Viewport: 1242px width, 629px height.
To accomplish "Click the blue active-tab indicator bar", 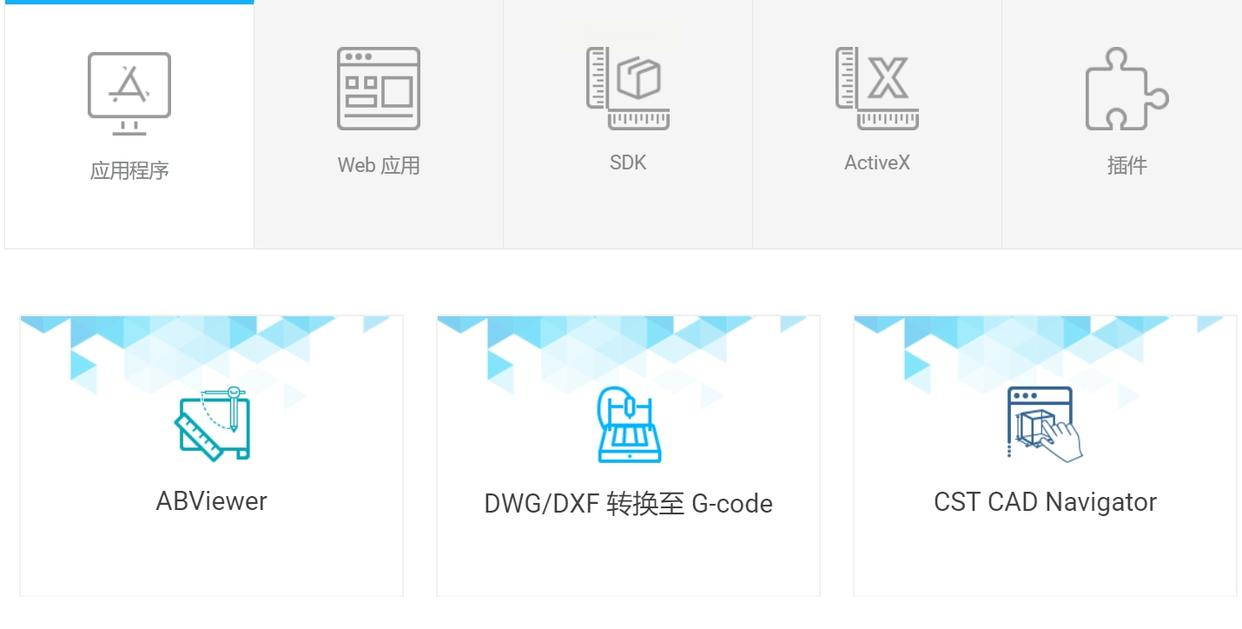I will click(129, 2).
